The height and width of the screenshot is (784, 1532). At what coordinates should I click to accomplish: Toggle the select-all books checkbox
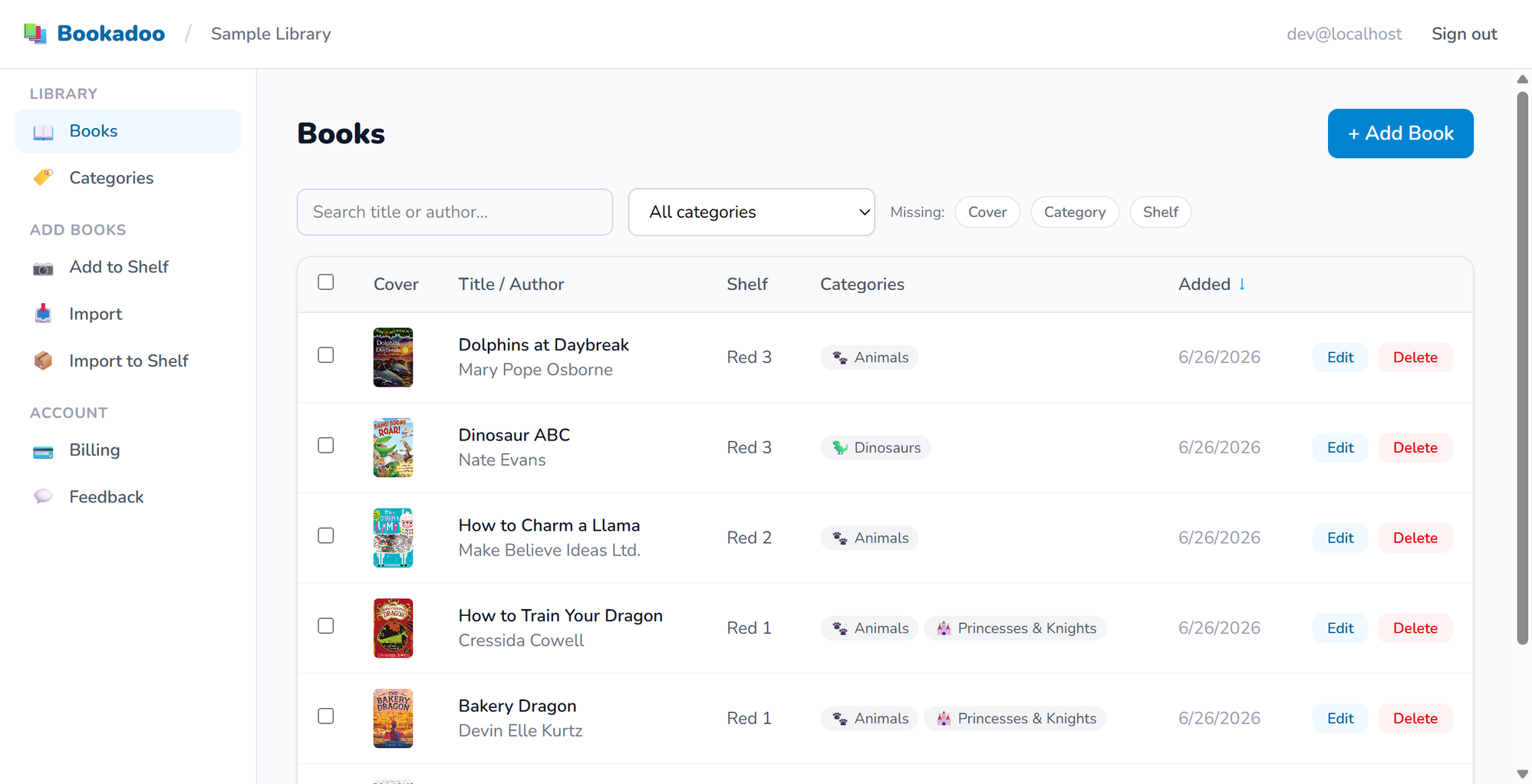pos(326,282)
